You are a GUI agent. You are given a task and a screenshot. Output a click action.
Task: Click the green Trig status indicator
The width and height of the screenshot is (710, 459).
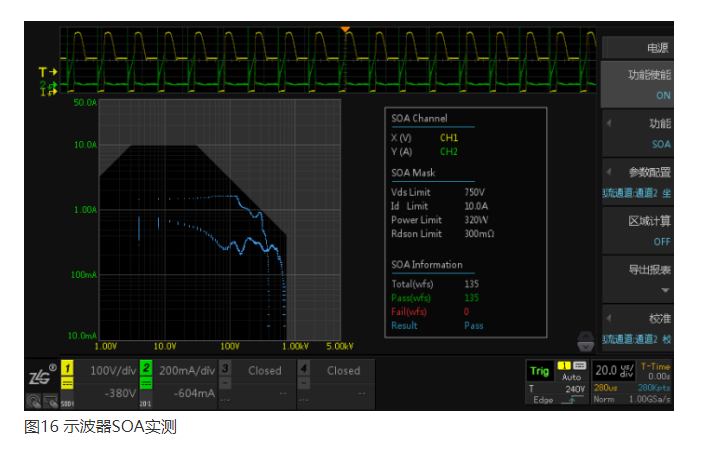539,371
